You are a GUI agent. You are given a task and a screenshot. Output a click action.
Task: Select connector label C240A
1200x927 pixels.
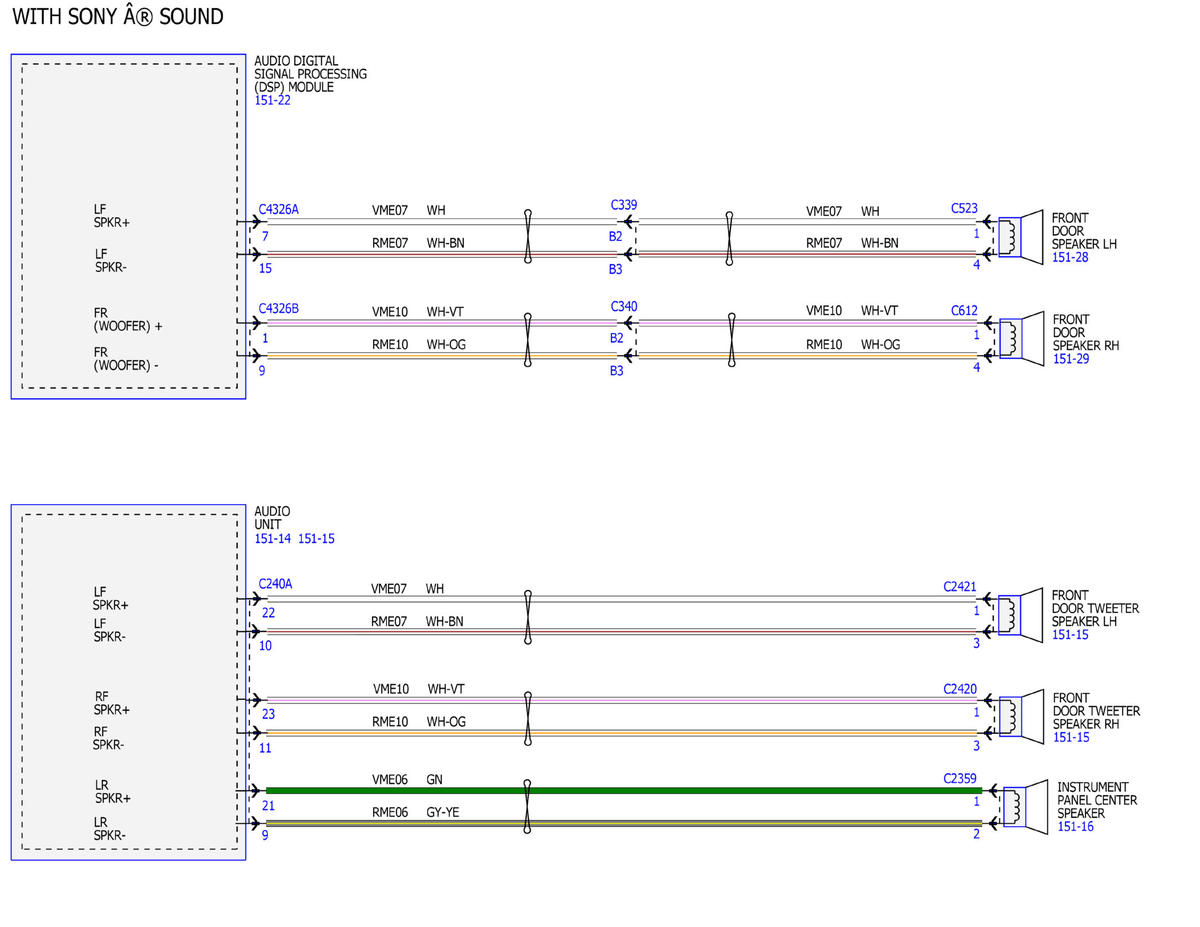[x=275, y=584]
